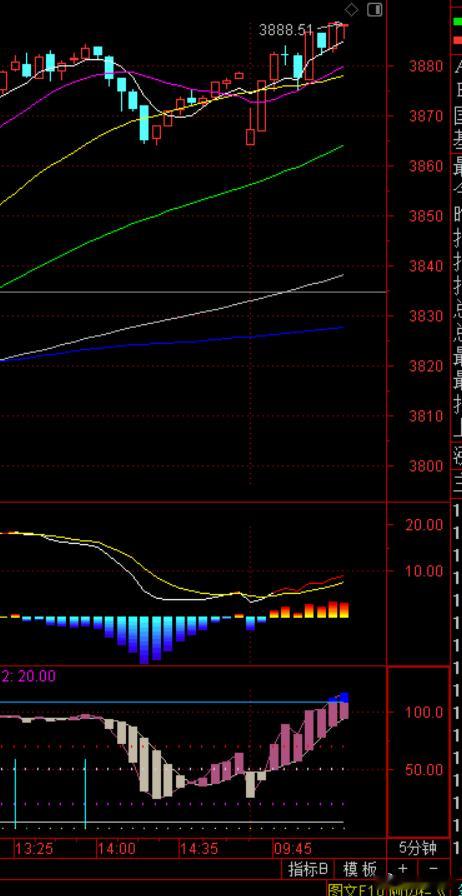Click the 3810 price axis label

[426, 416]
